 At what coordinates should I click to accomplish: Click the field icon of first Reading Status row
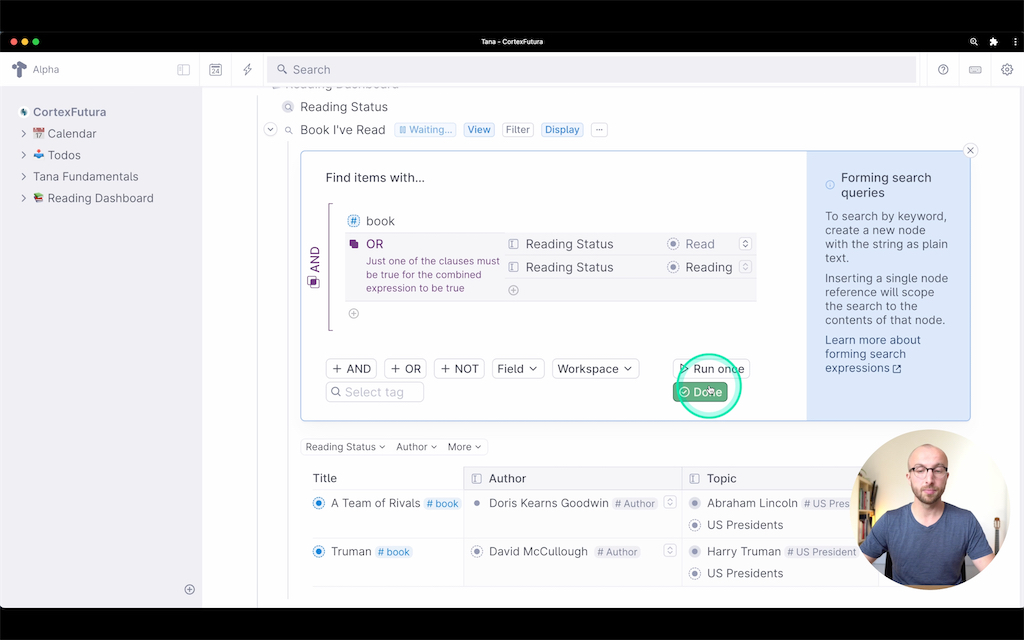click(x=513, y=244)
